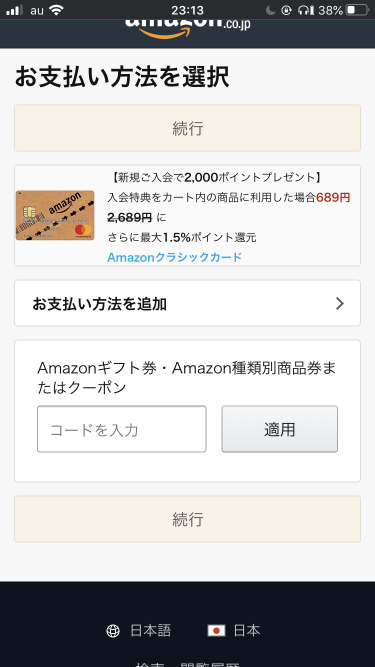
Task: Tap the Wi-Fi status icon
Action: coord(56,10)
